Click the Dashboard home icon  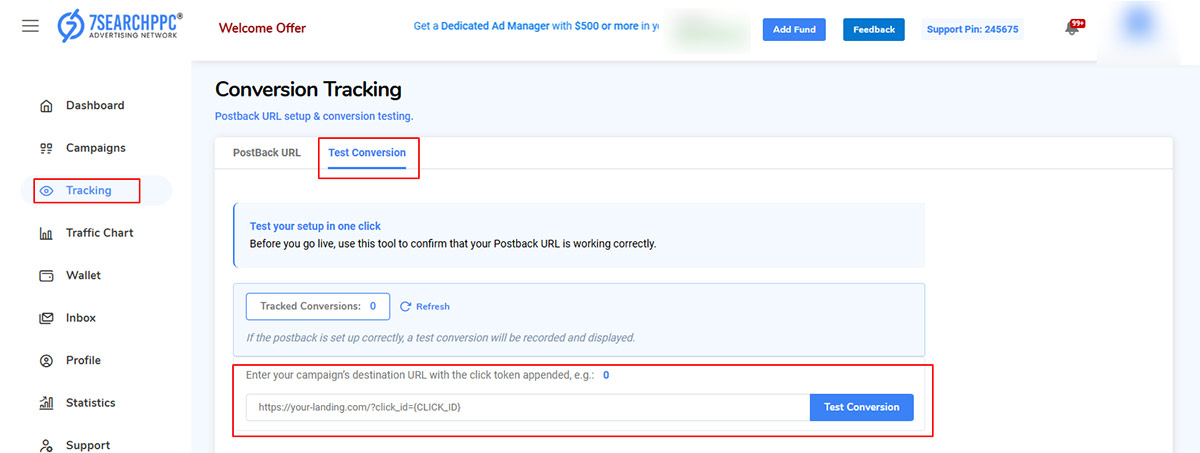[46, 106]
